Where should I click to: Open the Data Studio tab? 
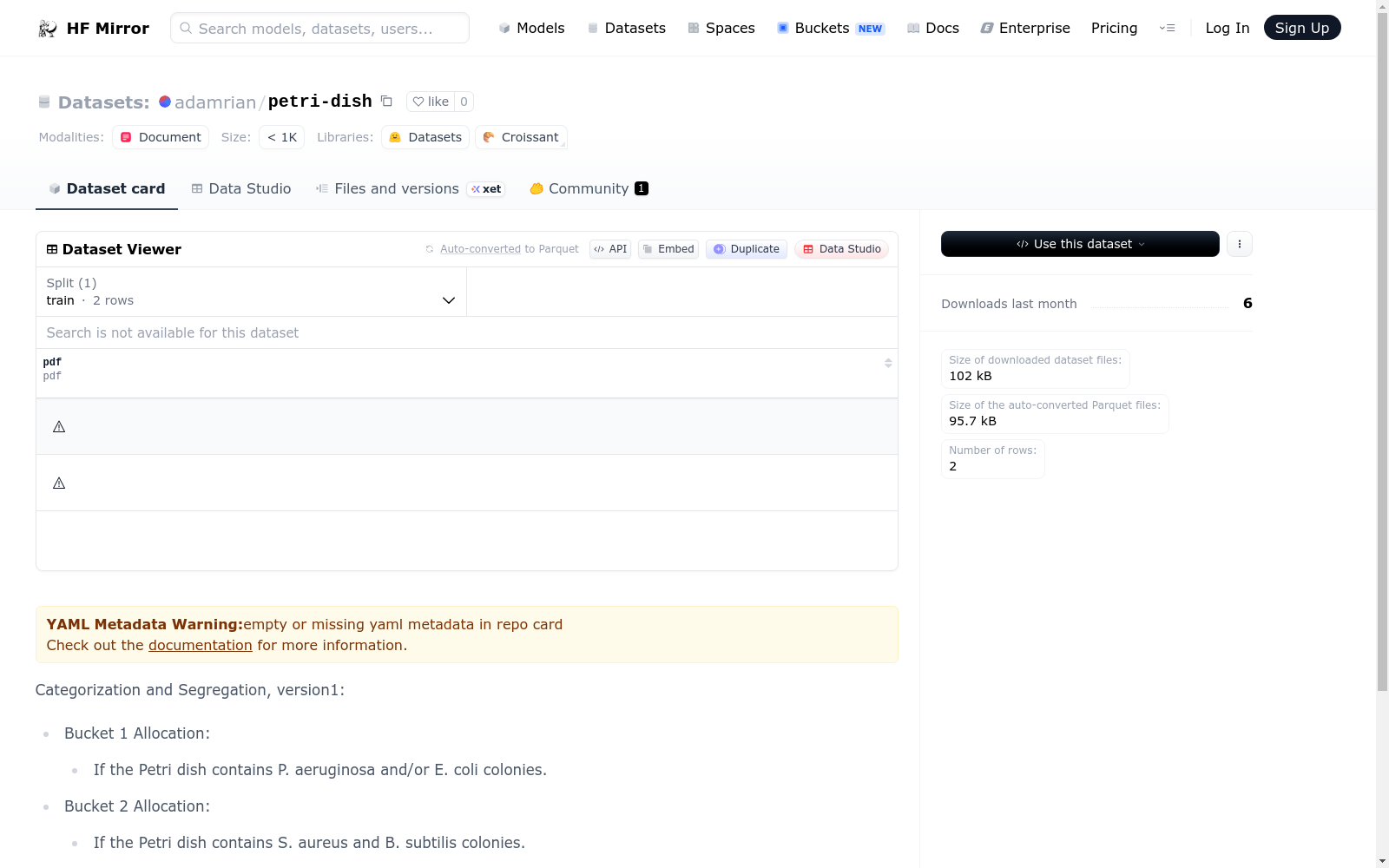[x=241, y=189]
